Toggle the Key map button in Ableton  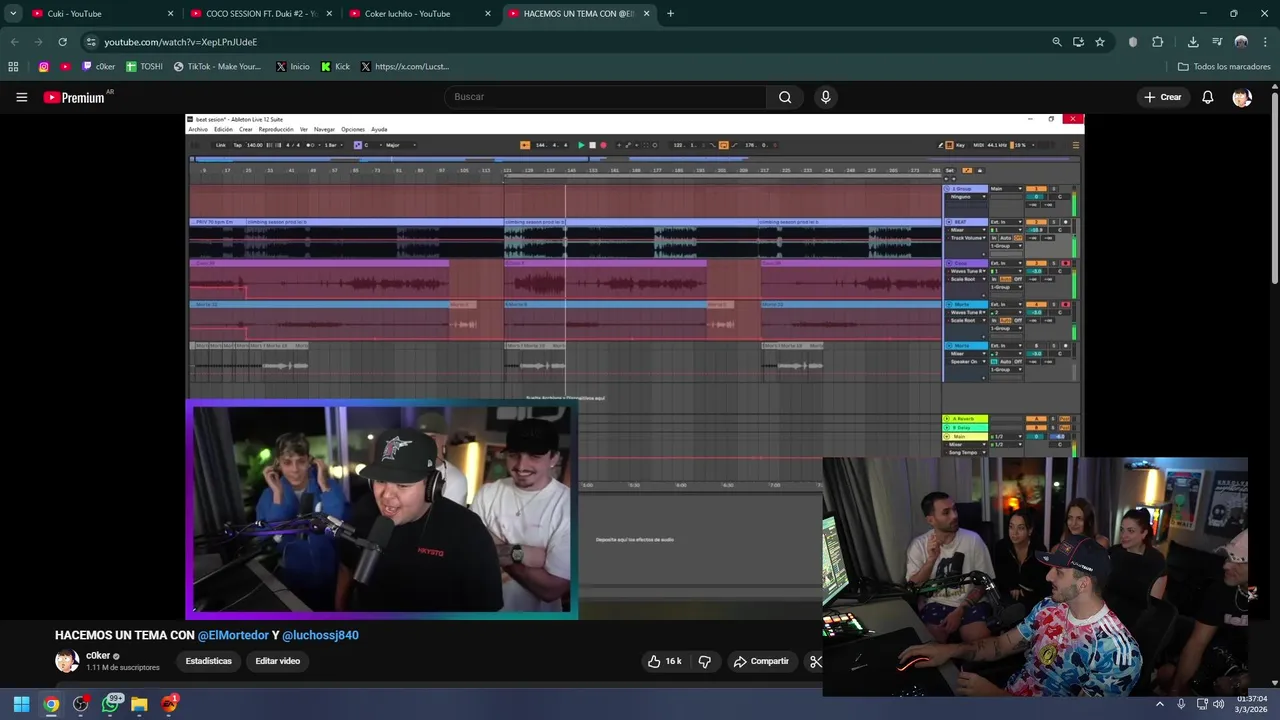[960, 145]
